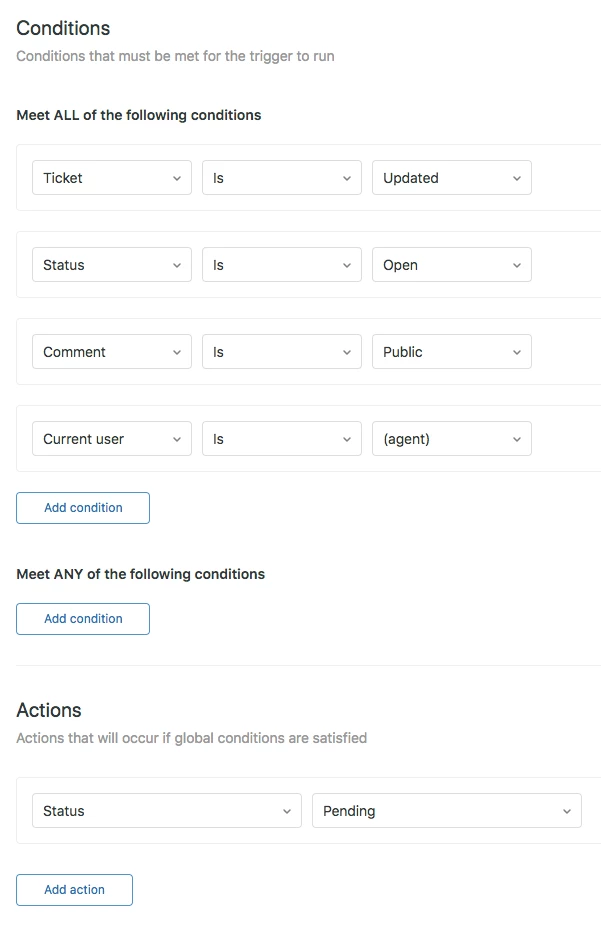Add condition under Meet ANY section
The height and width of the screenshot is (930, 601).
(x=83, y=619)
